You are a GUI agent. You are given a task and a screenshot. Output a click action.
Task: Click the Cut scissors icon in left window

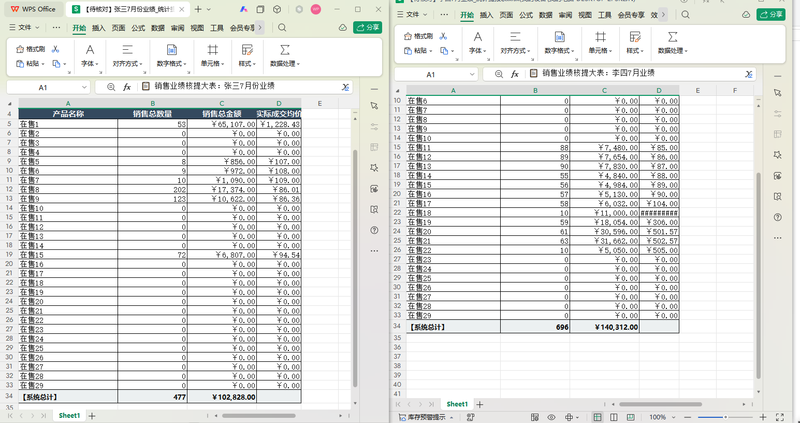56,49
